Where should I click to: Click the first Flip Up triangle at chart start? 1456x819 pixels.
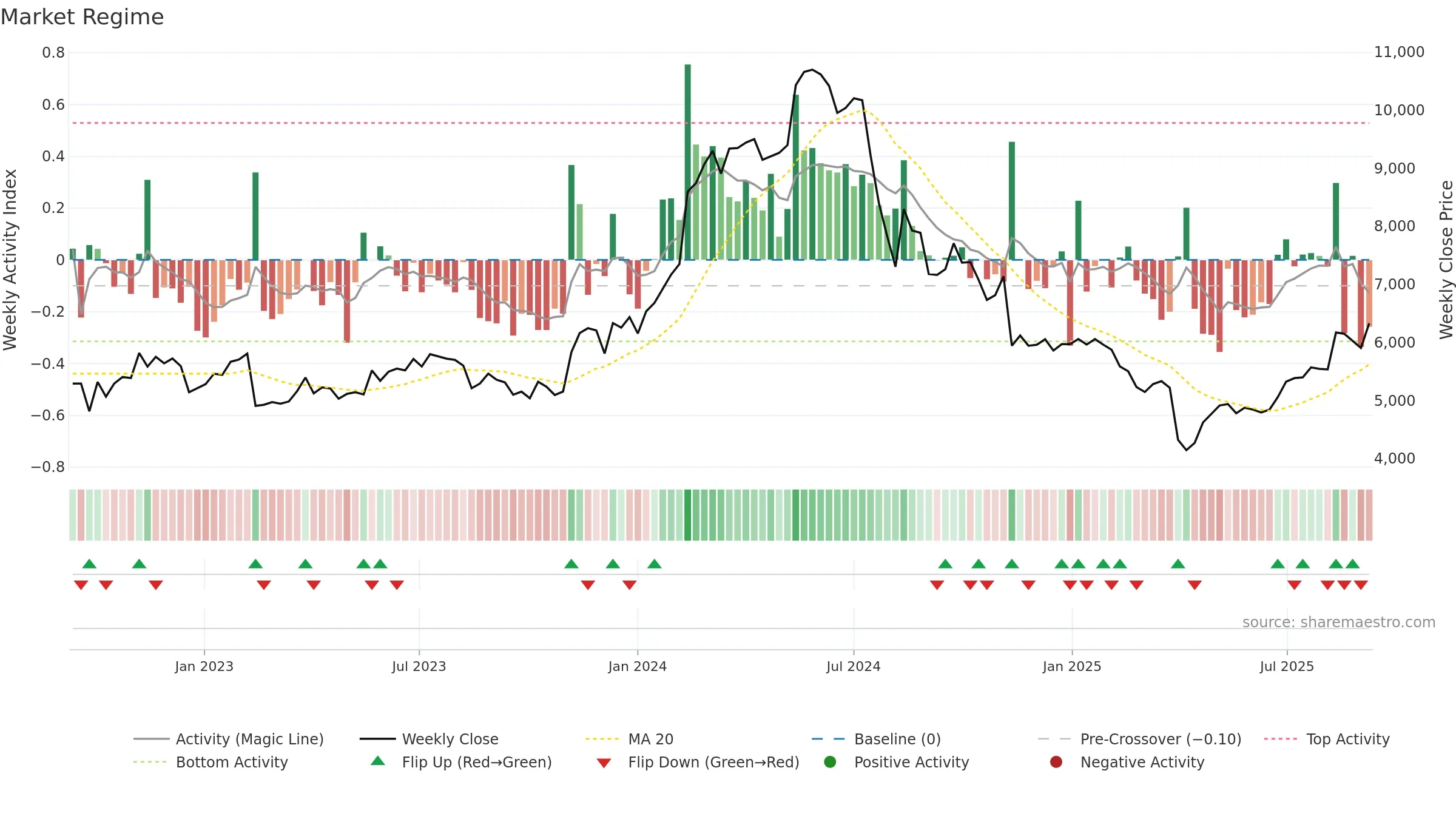(89, 564)
